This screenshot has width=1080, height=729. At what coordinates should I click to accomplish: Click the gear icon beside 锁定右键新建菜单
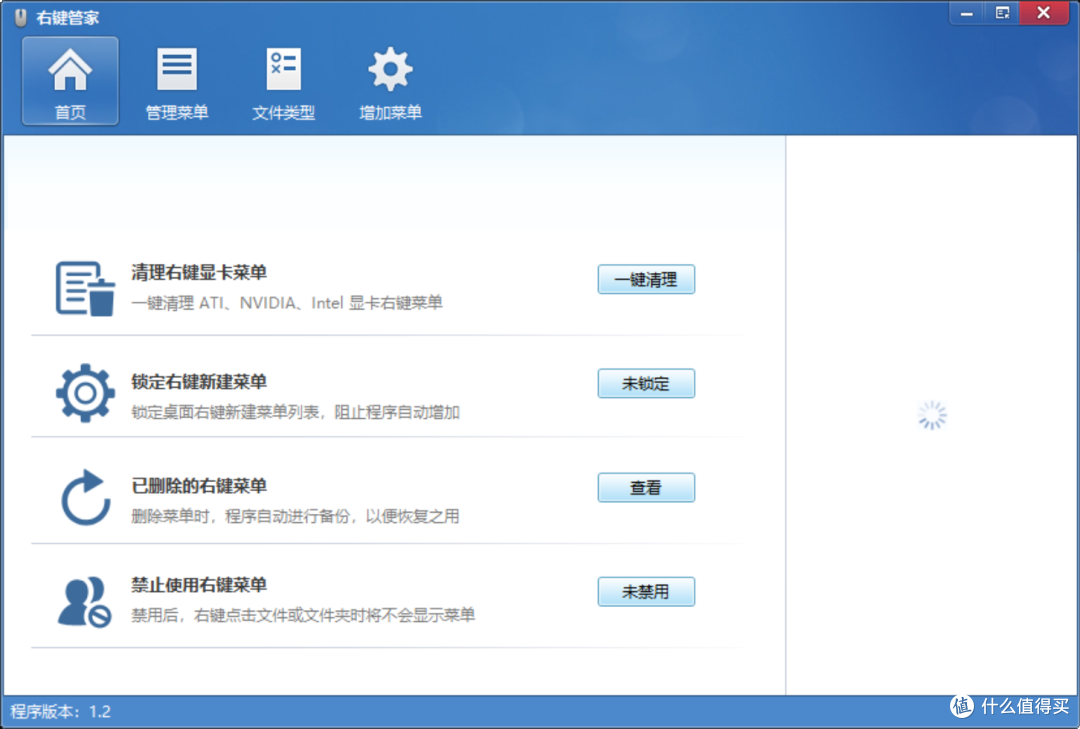[x=85, y=393]
